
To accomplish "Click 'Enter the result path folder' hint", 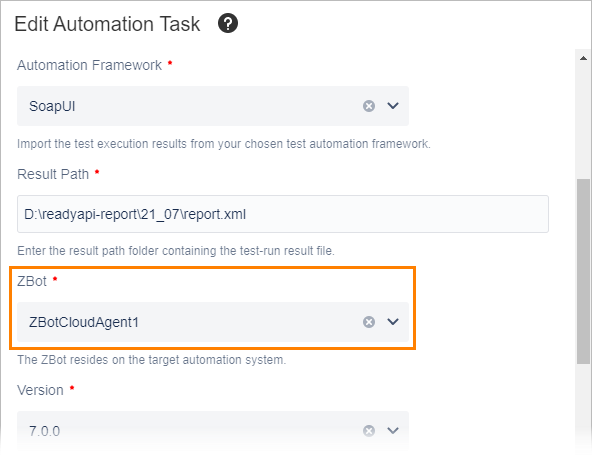I will pos(176,251).
